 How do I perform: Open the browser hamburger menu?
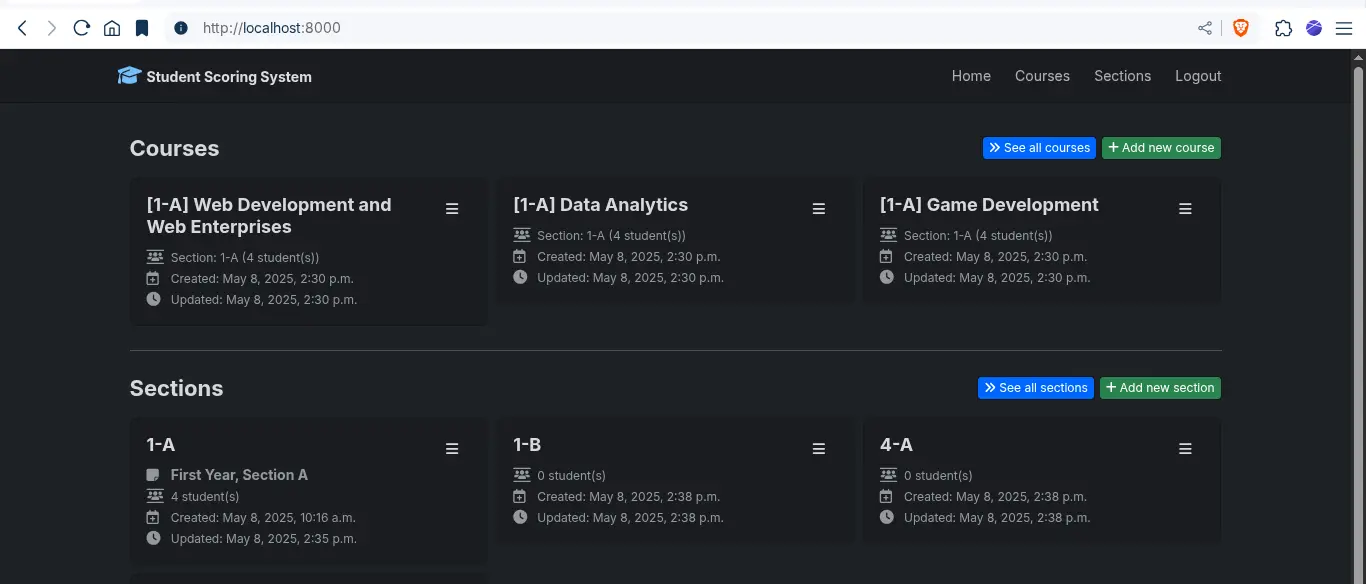(1344, 28)
